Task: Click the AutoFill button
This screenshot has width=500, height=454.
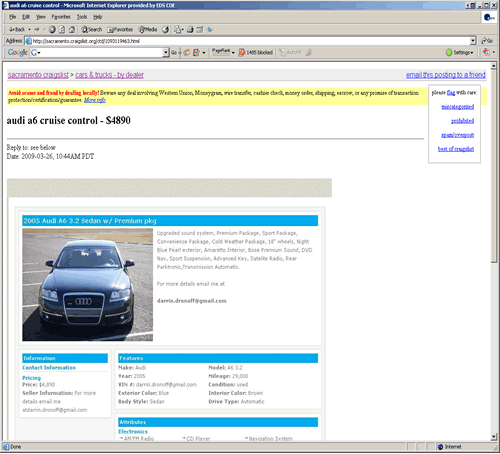Action: (290, 52)
